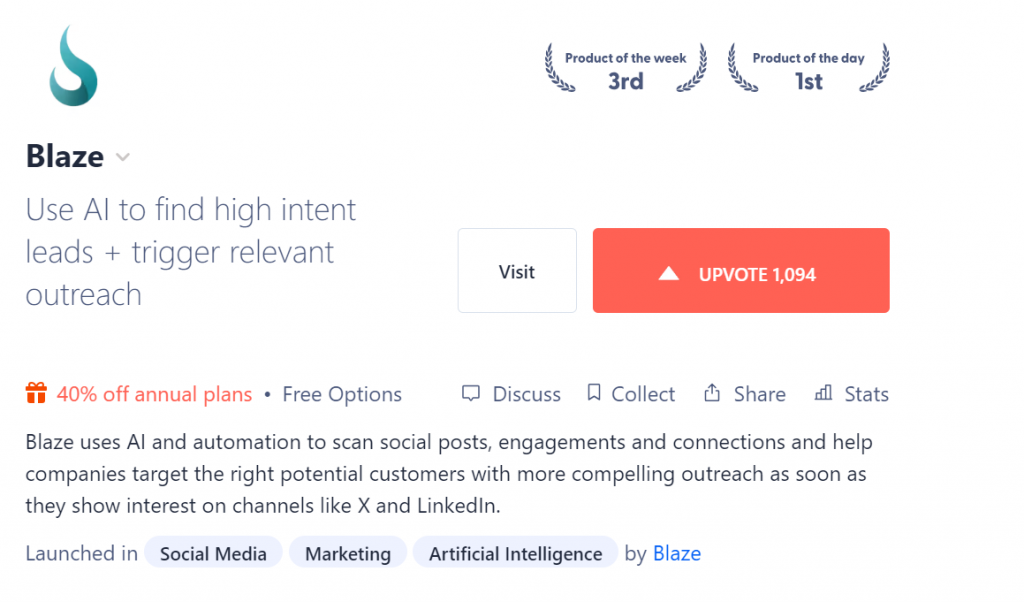
Task: Select the Marketing topic tag
Action: click(347, 553)
